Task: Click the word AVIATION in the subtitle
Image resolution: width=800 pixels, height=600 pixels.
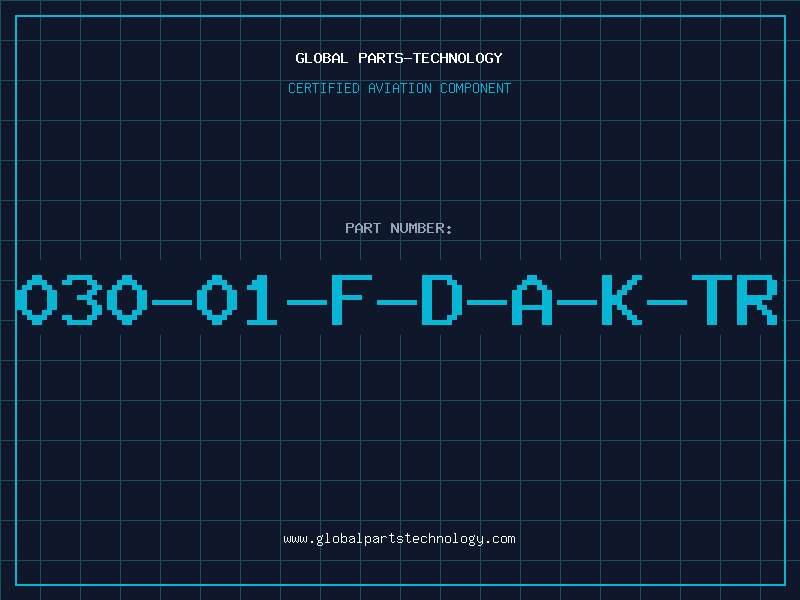Action: (400, 88)
